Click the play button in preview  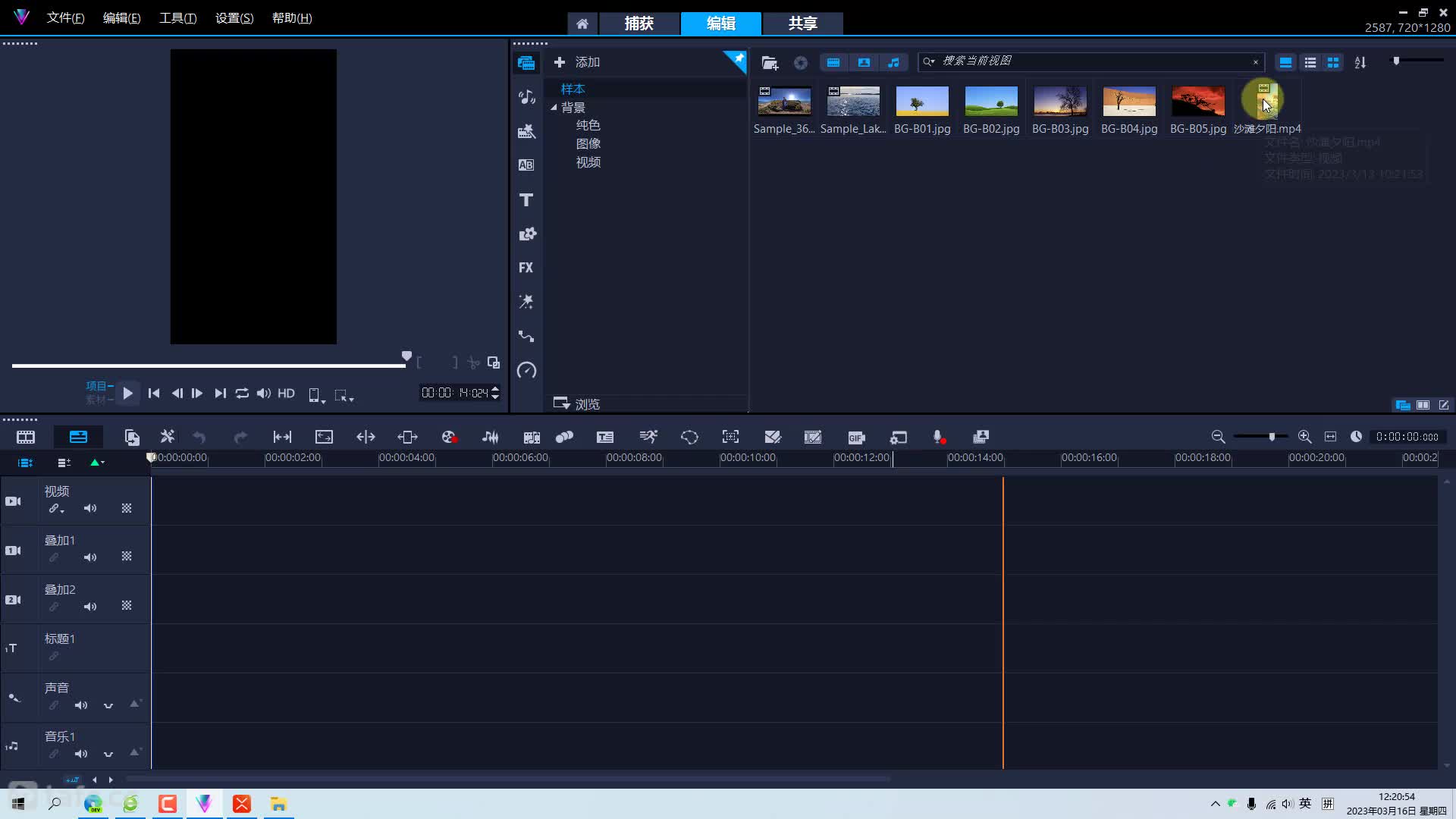[x=128, y=393]
